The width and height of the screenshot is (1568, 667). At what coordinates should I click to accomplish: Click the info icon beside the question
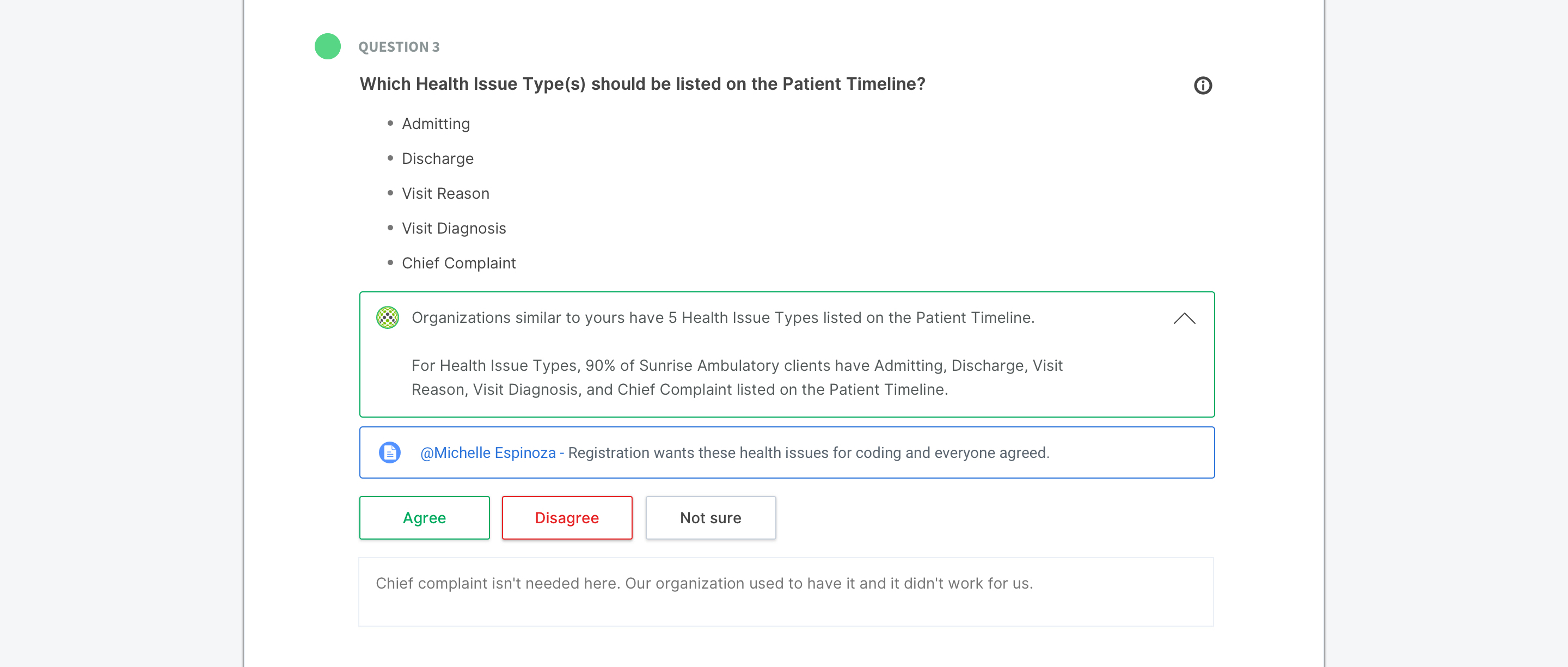point(1202,85)
